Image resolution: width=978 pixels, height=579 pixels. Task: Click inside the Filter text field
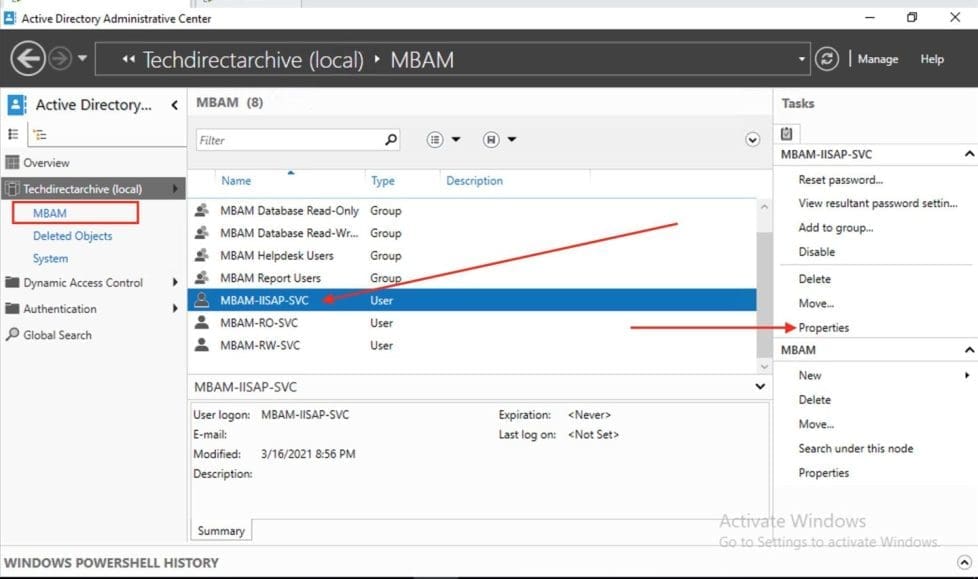point(288,140)
